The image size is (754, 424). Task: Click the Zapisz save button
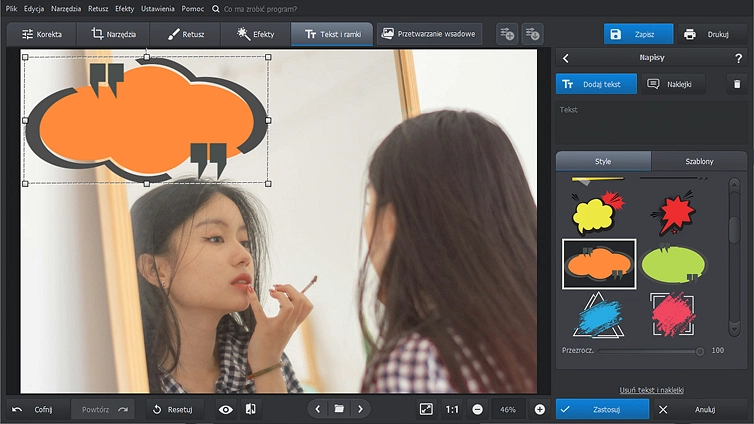638,34
